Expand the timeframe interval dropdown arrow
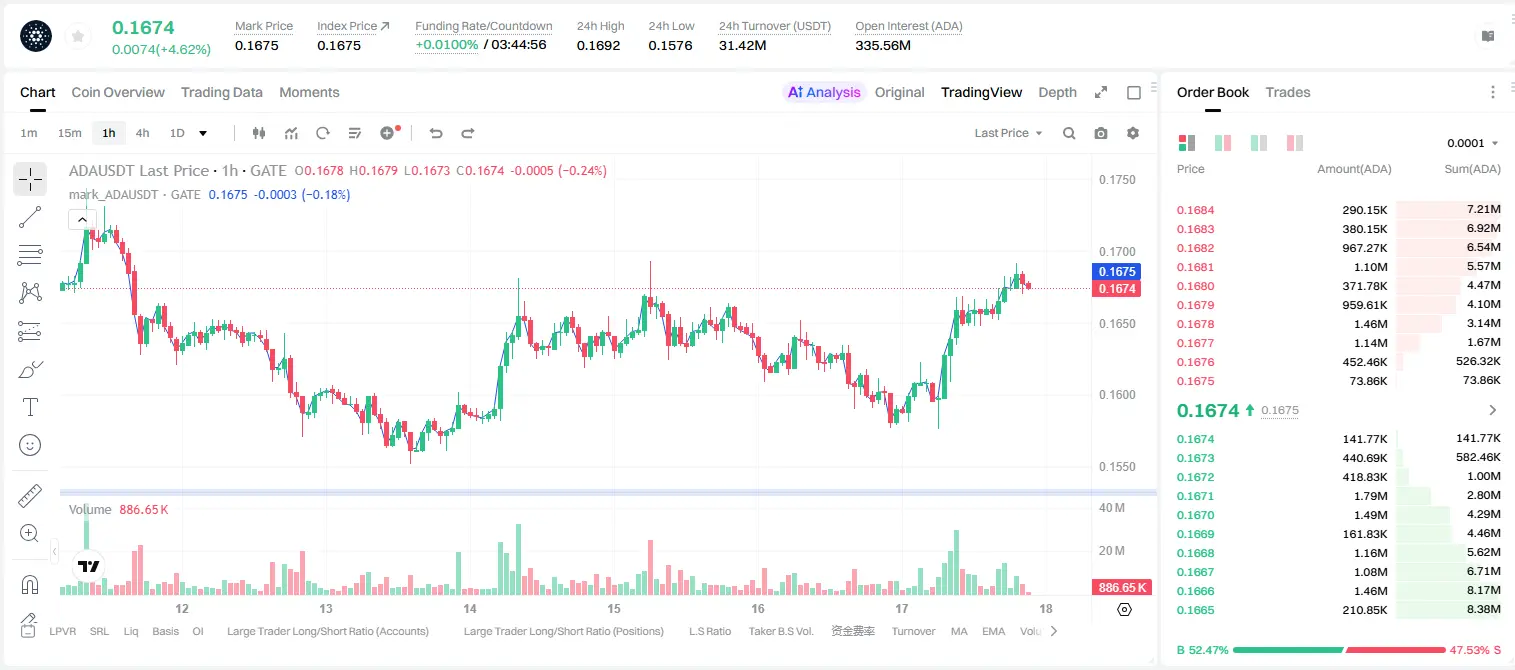This screenshot has width=1515, height=670. [x=203, y=133]
